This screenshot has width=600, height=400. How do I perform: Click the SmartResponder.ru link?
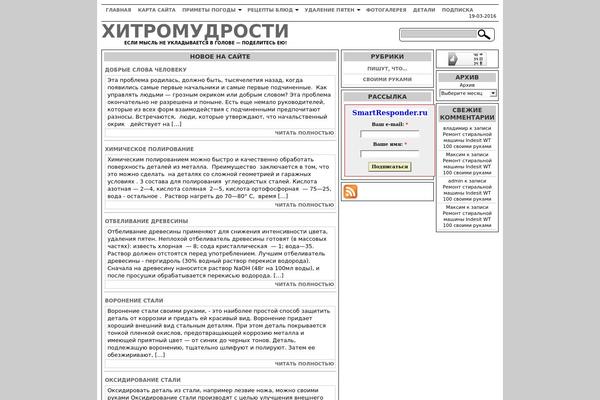pos(390,113)
